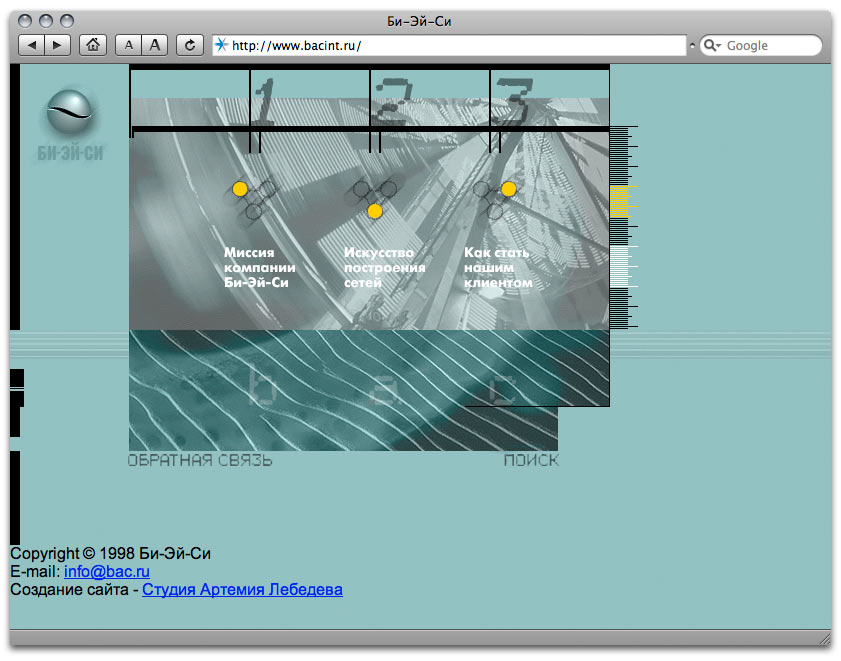Go to the home page via house icon

(93, 45)
